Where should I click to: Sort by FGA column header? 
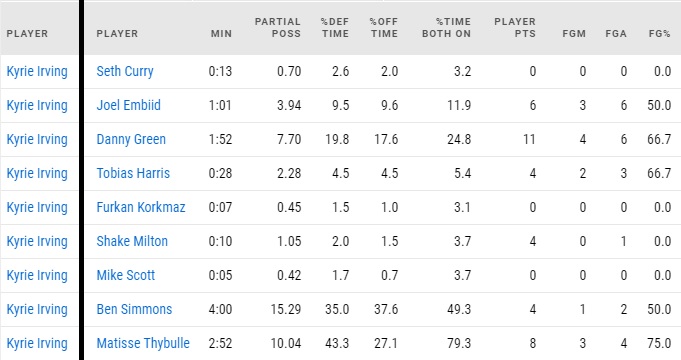pos(616,34)
